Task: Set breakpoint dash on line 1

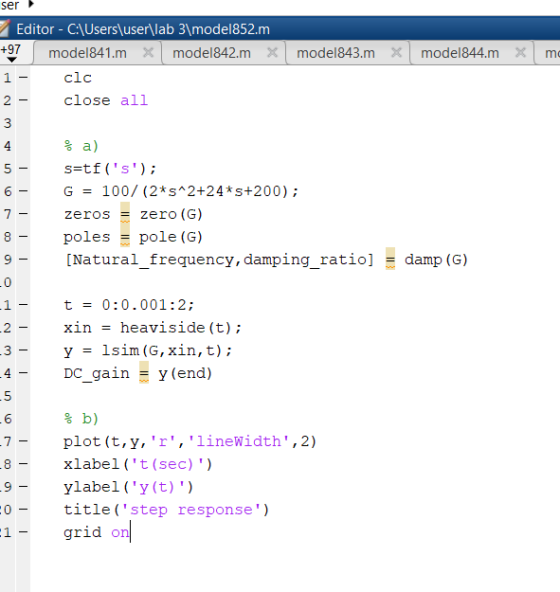Action: (23, 78)
